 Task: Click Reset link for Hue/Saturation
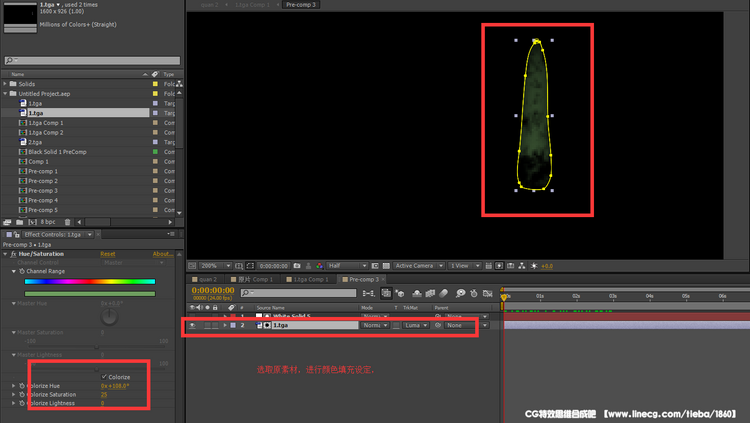click(108, 254)
